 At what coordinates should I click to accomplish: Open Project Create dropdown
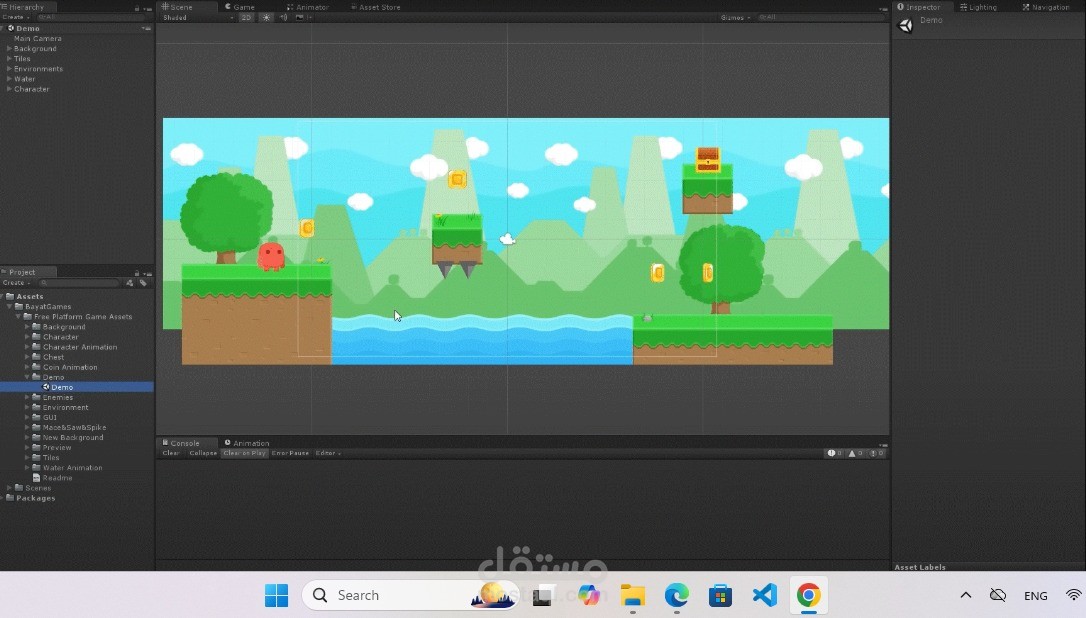[15, 283]
